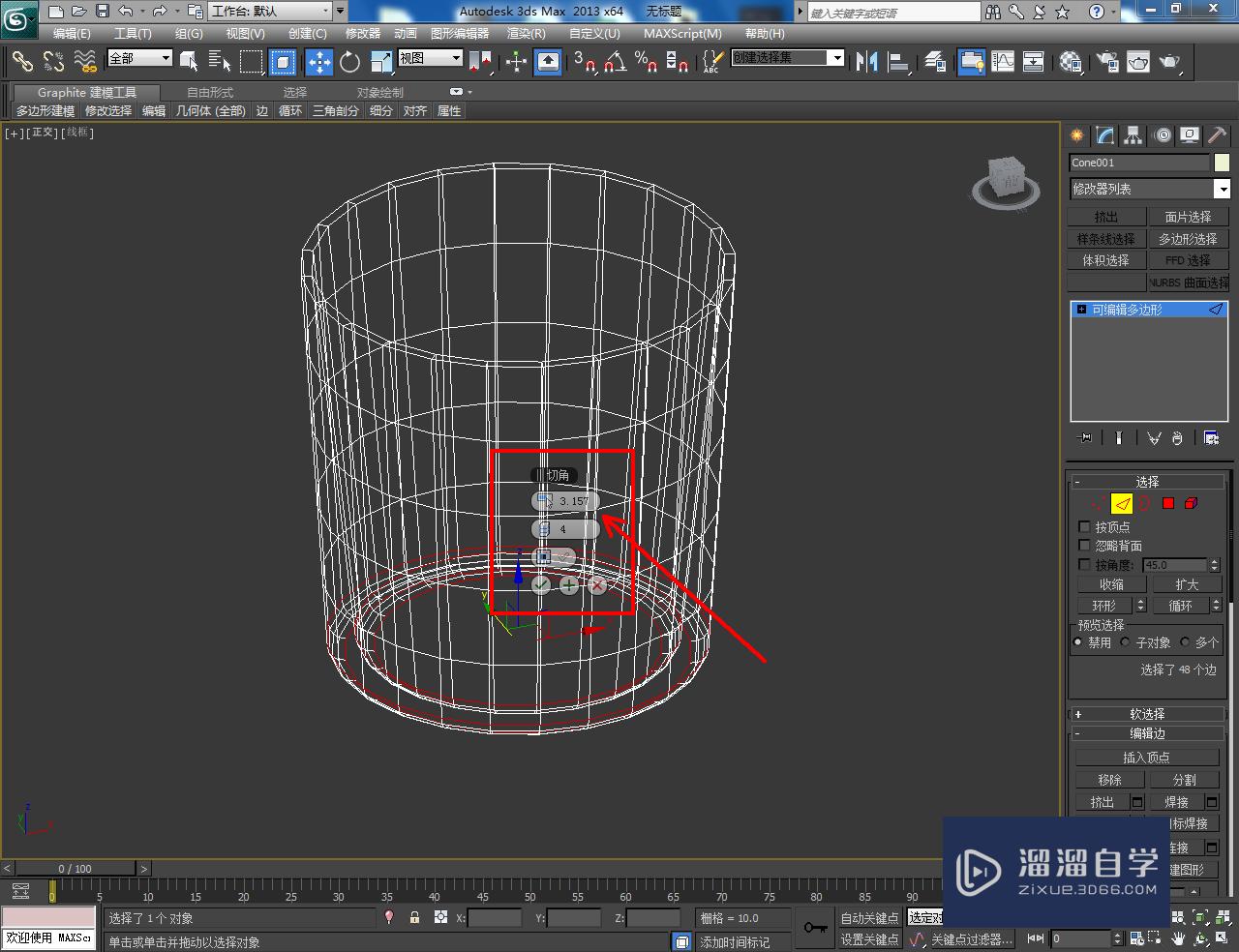Image resolution: width=1239 pixels, height=952 pixels.
Task: Open the Layer Manager icon
Action: 935,62
